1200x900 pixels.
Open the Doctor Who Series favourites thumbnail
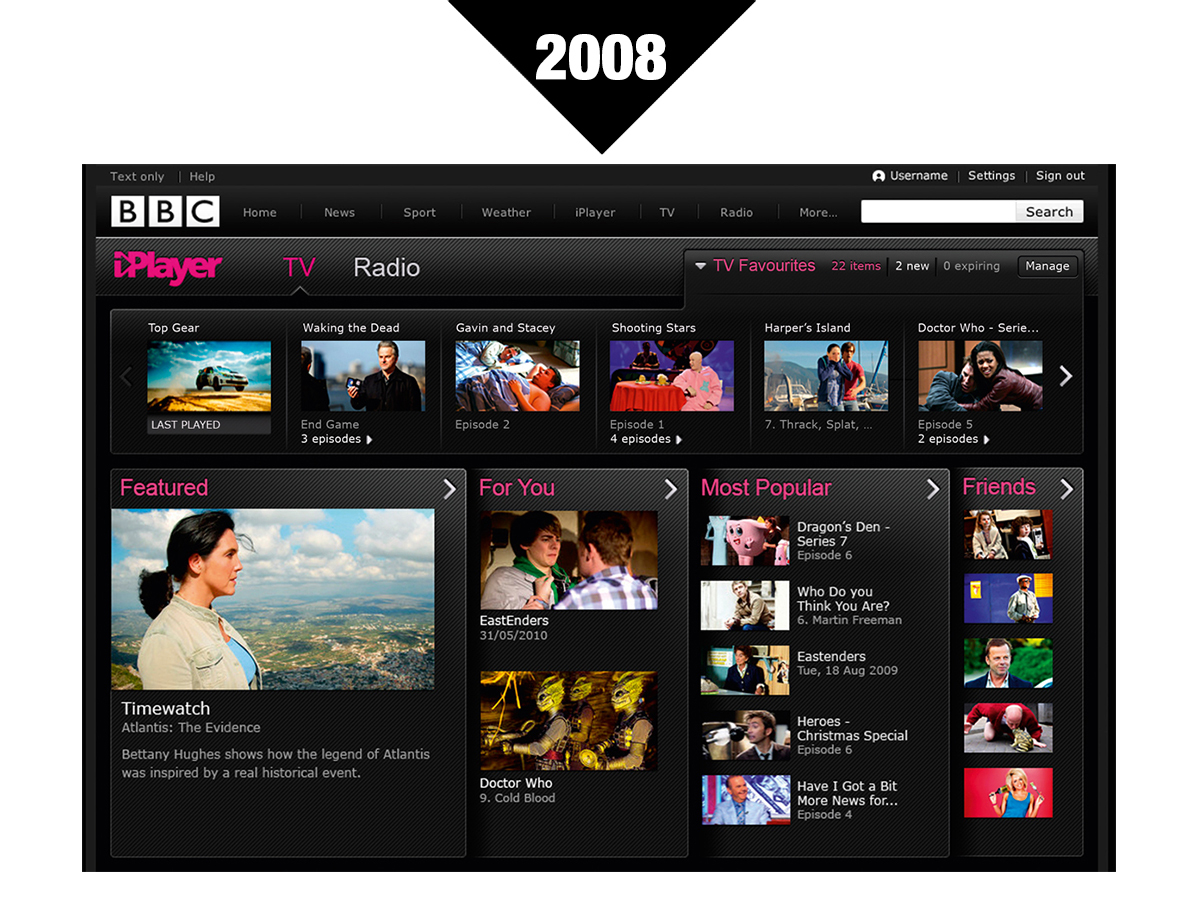pyautogui.click(x=980, y=376)
